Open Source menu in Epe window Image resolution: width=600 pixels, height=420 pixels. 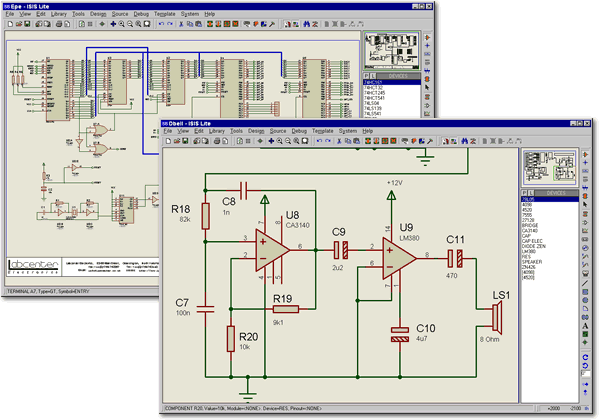[x=120, y=14]
